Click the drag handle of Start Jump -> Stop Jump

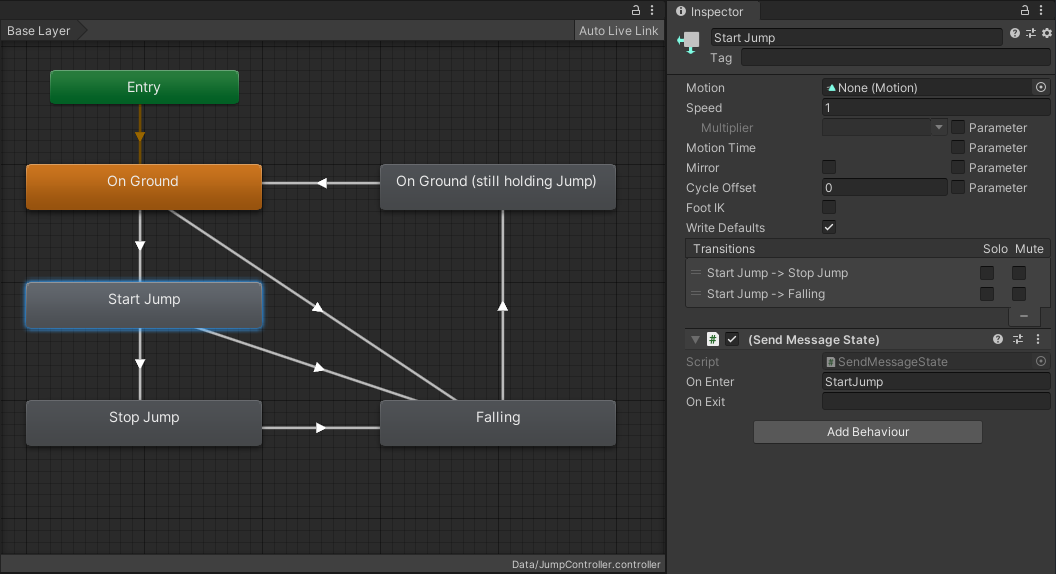[x=696, y=272]
